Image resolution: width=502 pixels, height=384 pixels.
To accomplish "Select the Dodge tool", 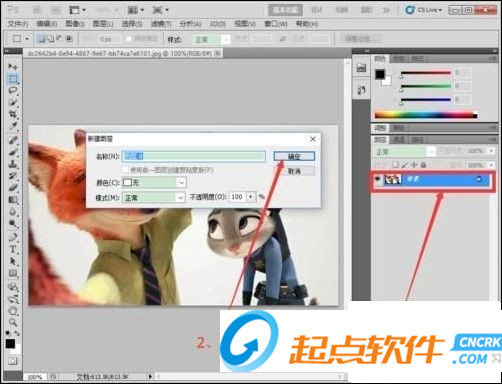I will coord(13,224).
